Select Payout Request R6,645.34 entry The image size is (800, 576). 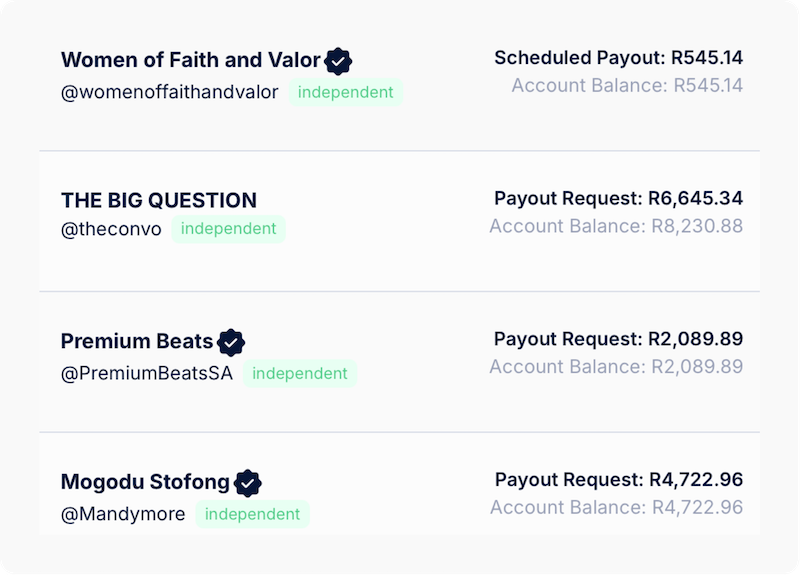point(618,198)
